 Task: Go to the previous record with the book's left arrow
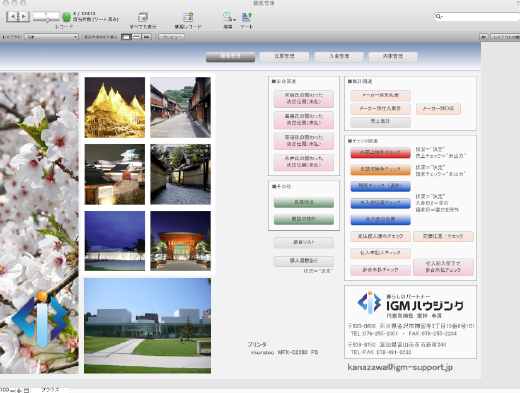tap(13, 16)
